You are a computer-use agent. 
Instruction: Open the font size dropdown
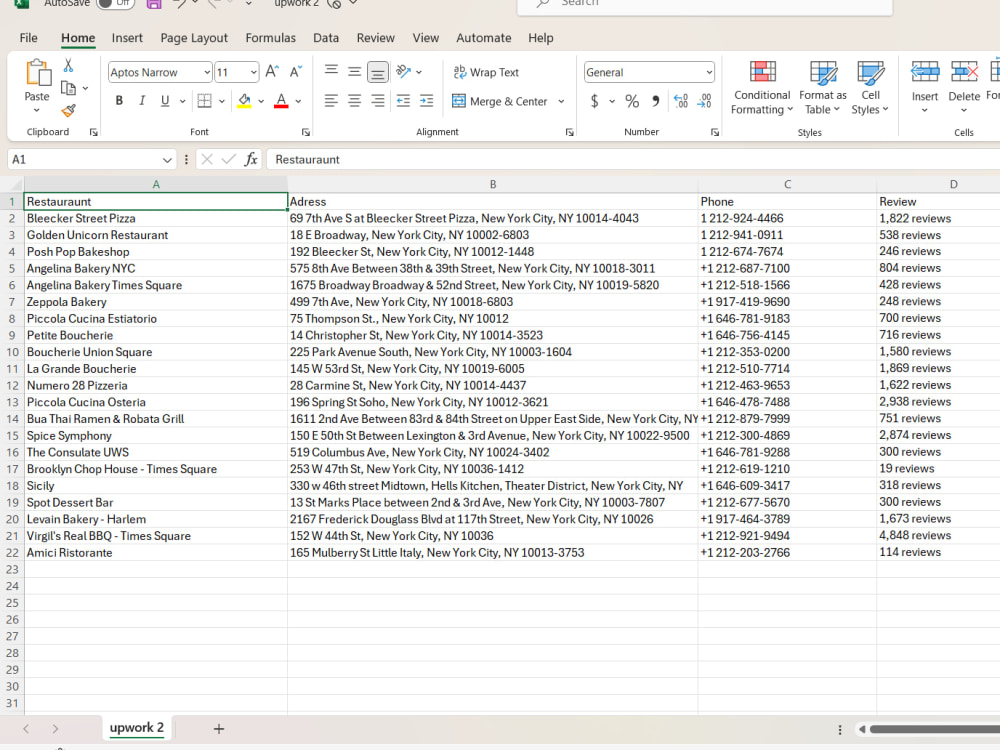point(253,72)
